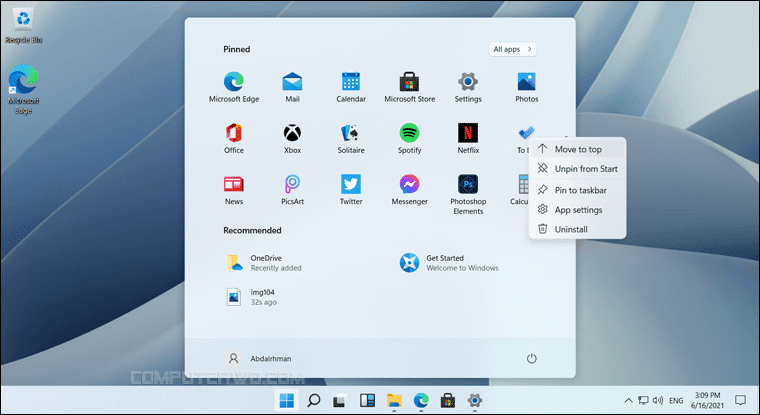
Task: Open the Calendar app
Action: [x=350, y=87]
